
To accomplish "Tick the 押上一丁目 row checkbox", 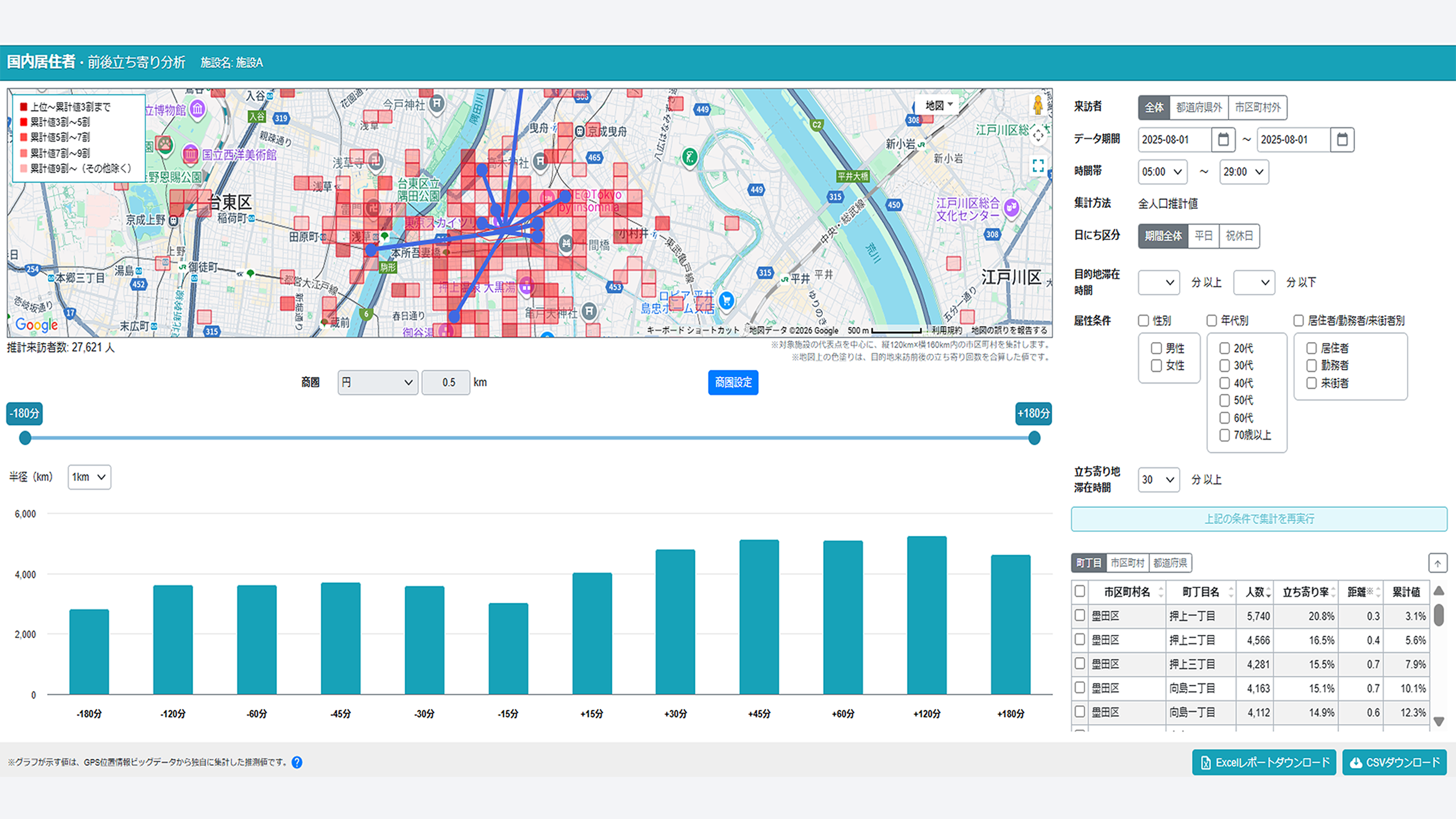I will (x=1079, y=615).
